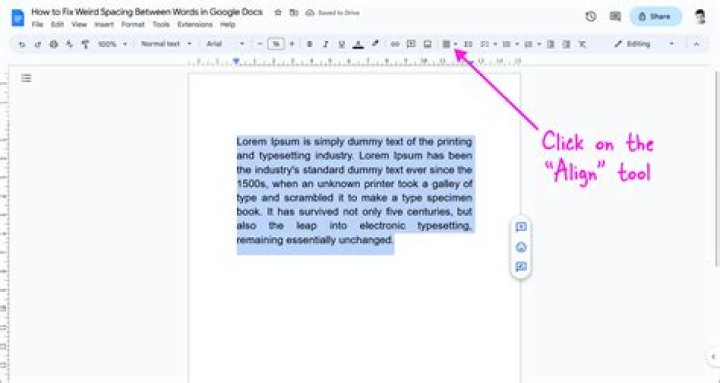Image resolution: width=720 pixels, height=383 pixels.
Task: Toggle Italic formatting
Action: click(x=326, y=44)
